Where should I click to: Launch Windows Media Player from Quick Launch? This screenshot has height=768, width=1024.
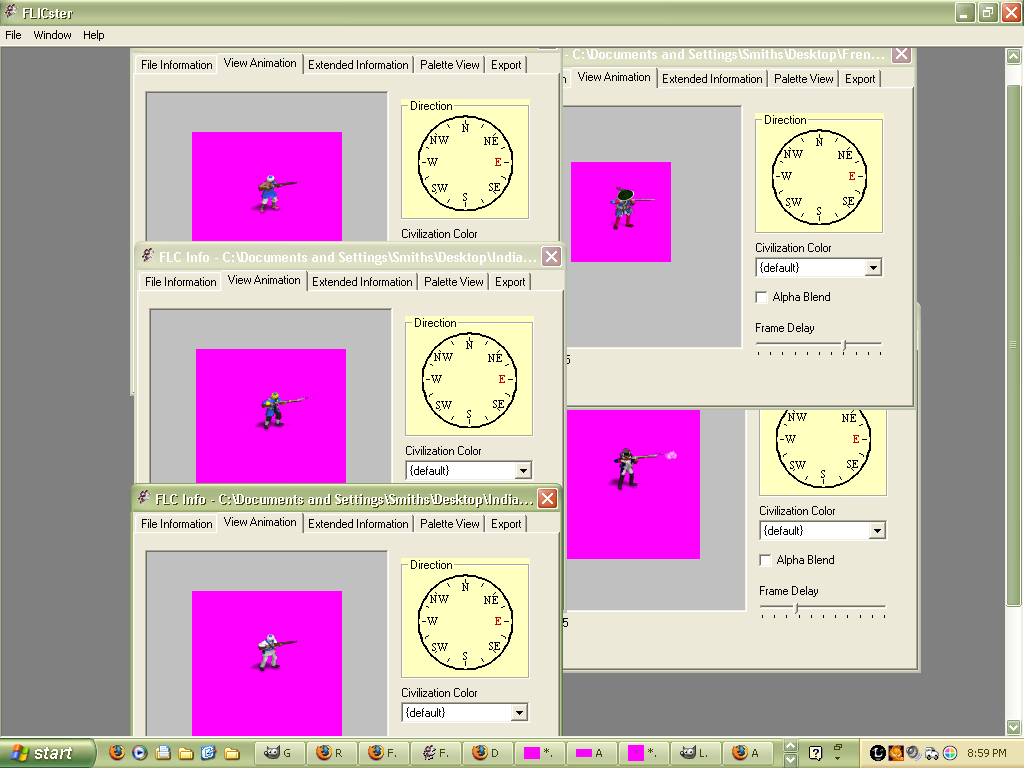point(140,753)
